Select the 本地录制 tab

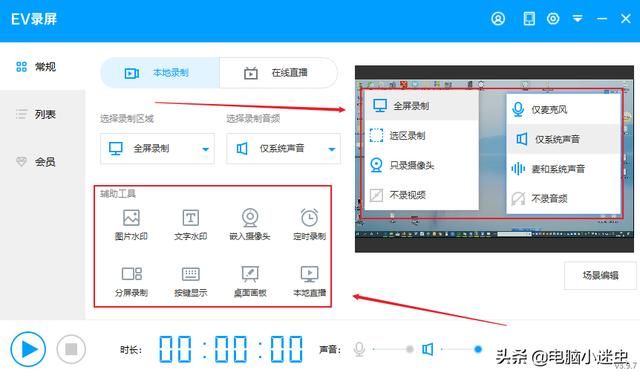[x=160, y=73]
